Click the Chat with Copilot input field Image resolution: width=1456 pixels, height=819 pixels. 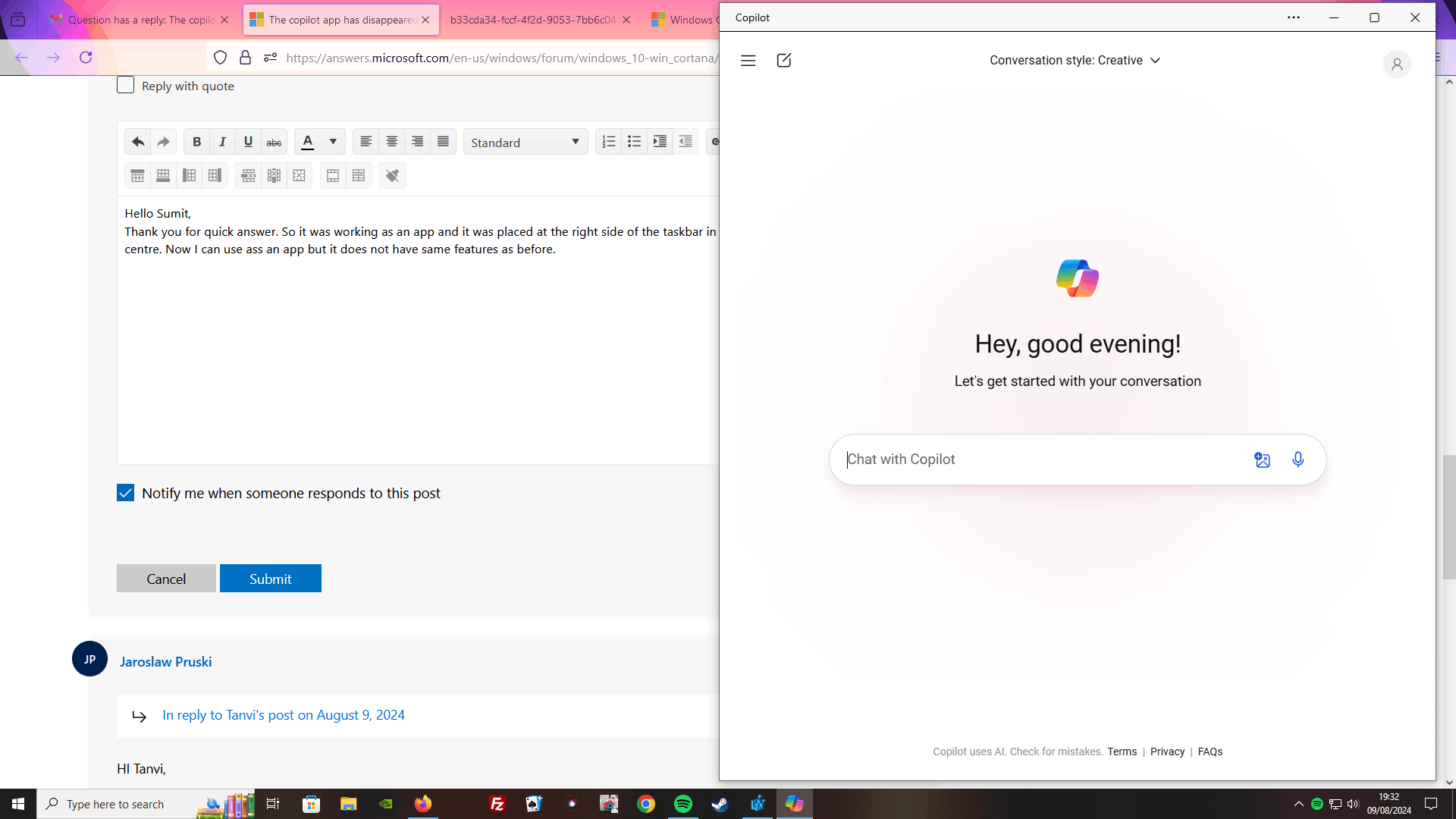coord(1039,460)
